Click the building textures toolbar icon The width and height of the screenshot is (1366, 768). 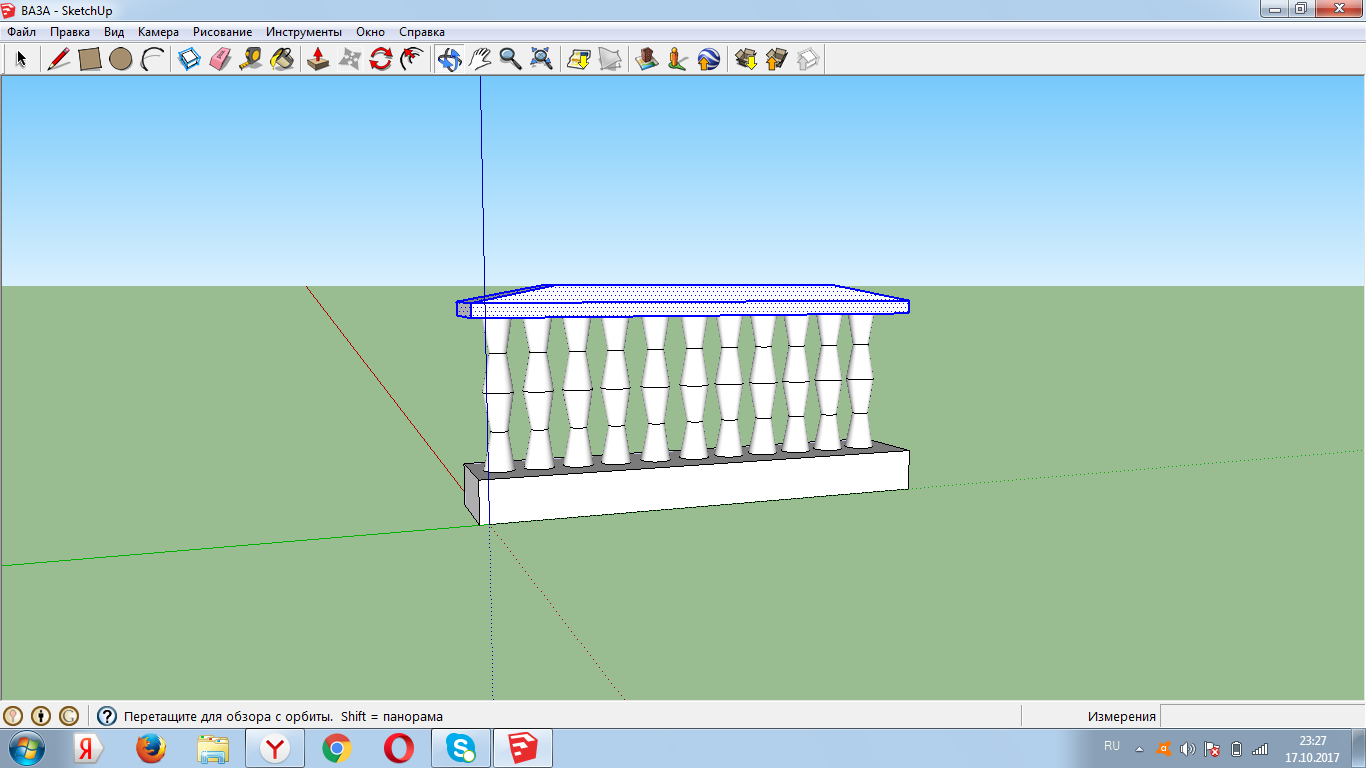pos(647,60)
